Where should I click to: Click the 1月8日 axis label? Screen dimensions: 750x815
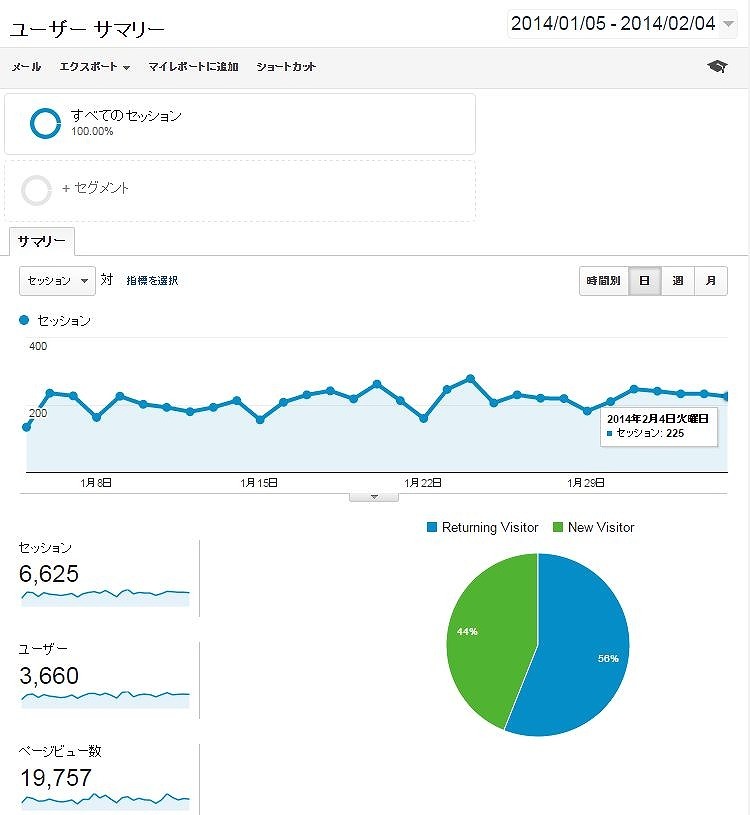tap(96, 483)
